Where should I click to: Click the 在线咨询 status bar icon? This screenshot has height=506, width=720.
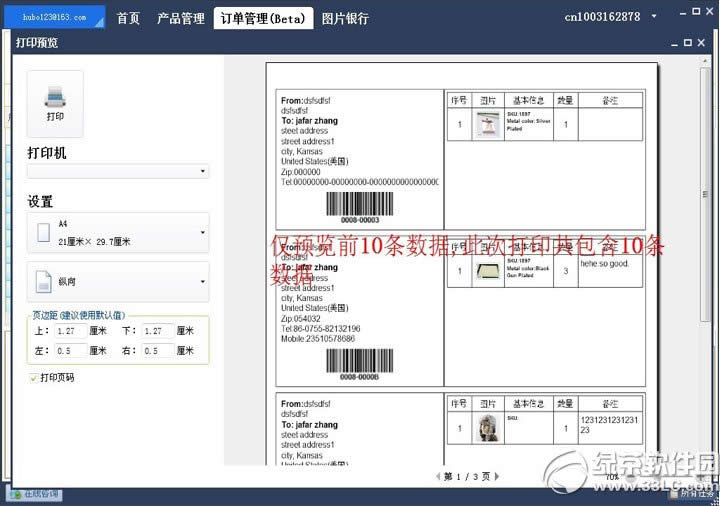[15, 494]
